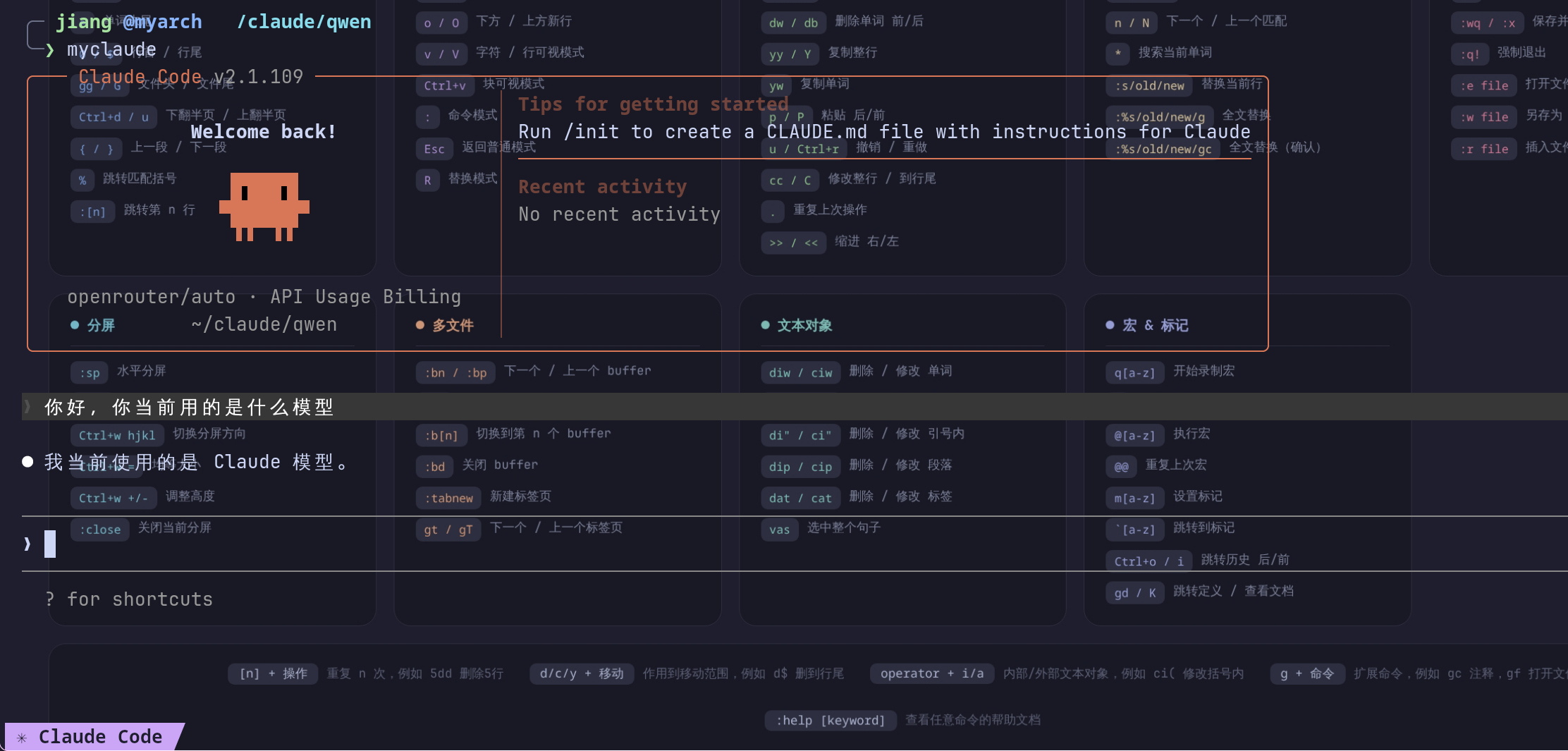Click the "m[a-z]" key in cheat sheet
This screenshot has width=1568, height=751.
click(x=1135, y=498)
